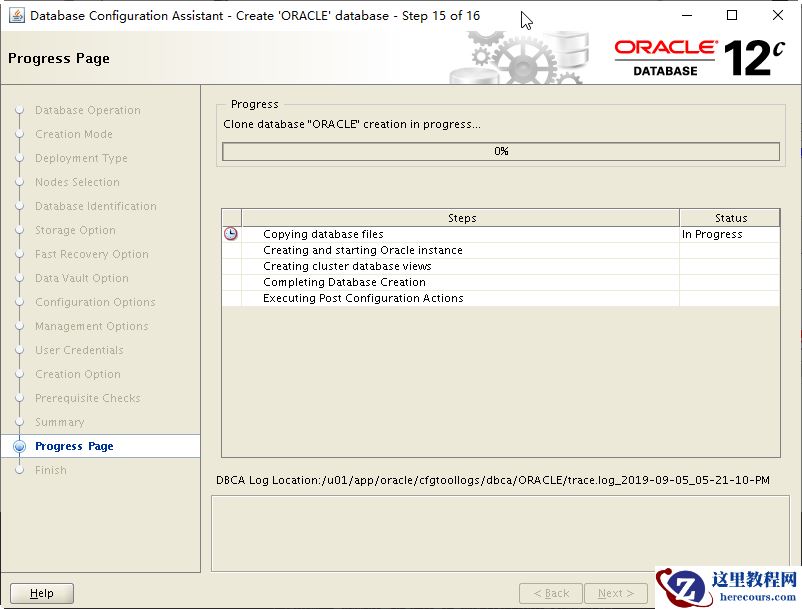802x609 pixels.
Task: Click the Oracle 12c Database logo
Action: (x=699, y=58)
